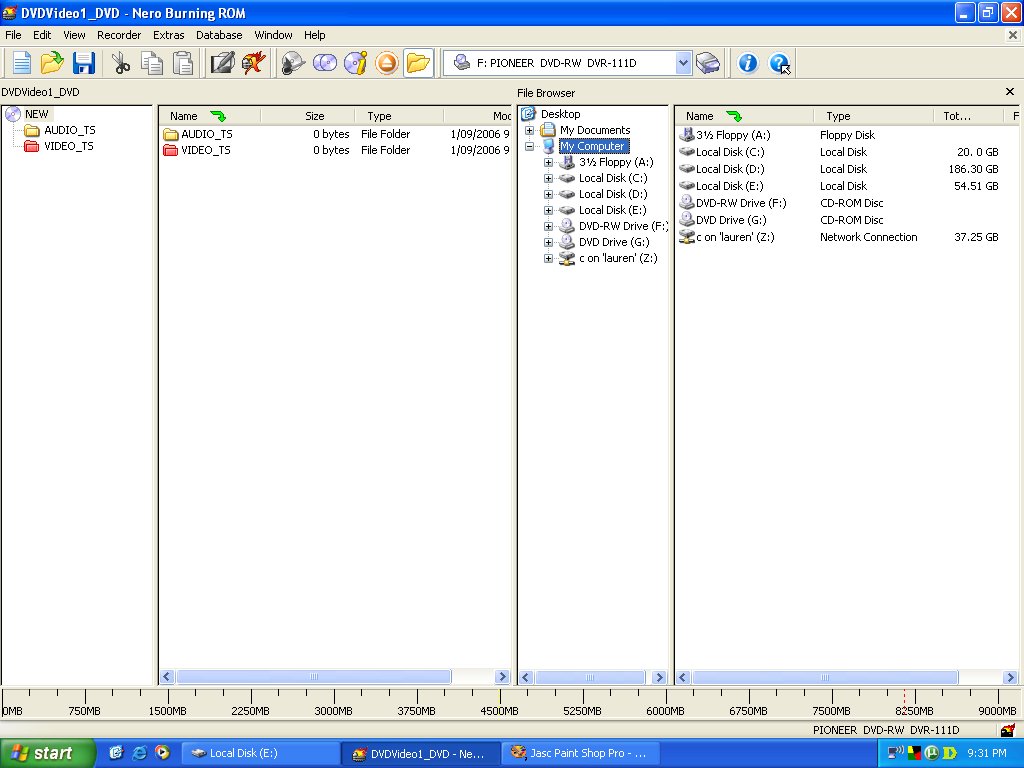
Task: Expand DVD Drive (G:) tree node
Action: [x=549, y=242]
